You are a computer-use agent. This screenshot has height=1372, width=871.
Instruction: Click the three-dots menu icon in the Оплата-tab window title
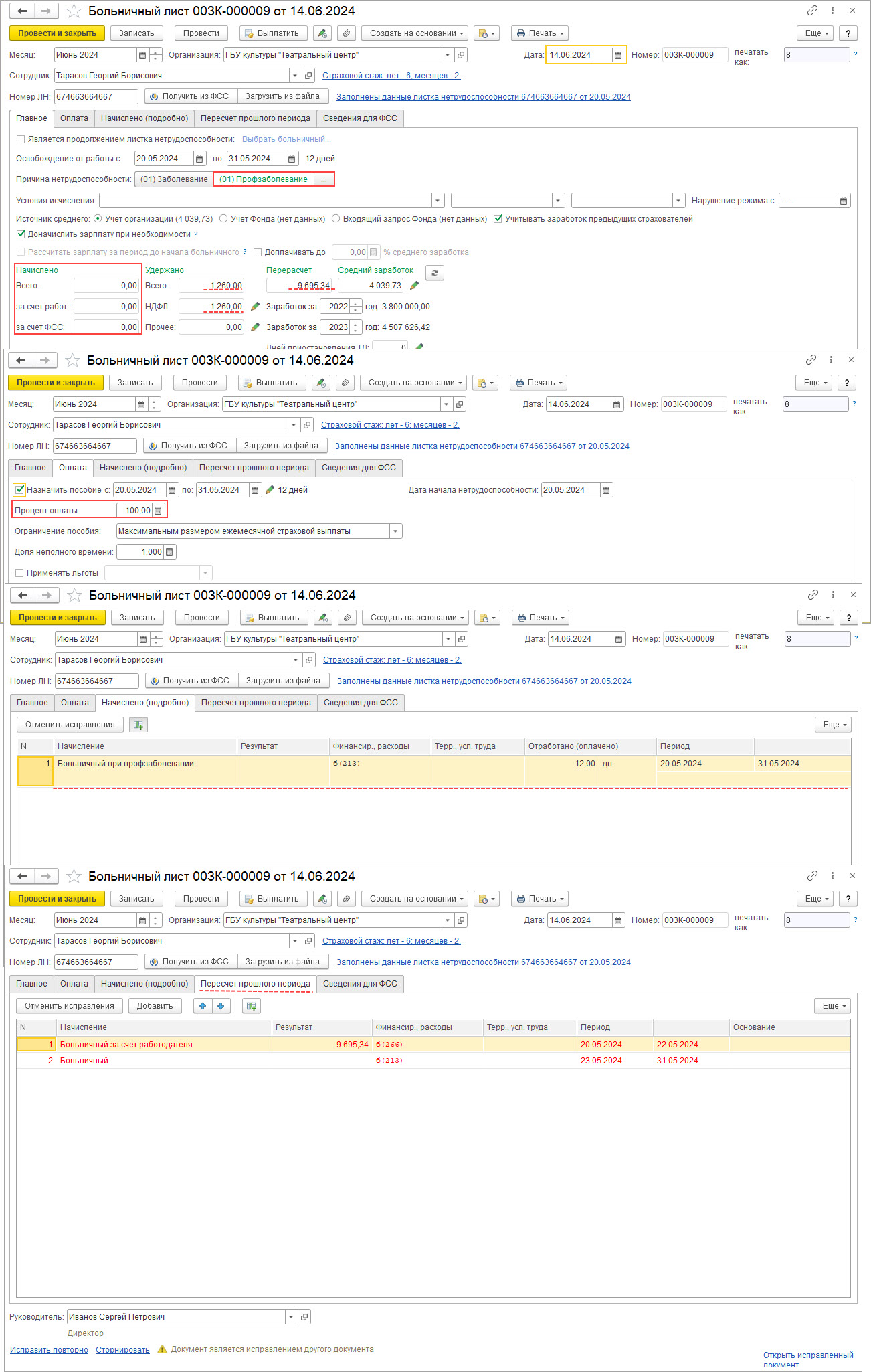tap(831, 360)
